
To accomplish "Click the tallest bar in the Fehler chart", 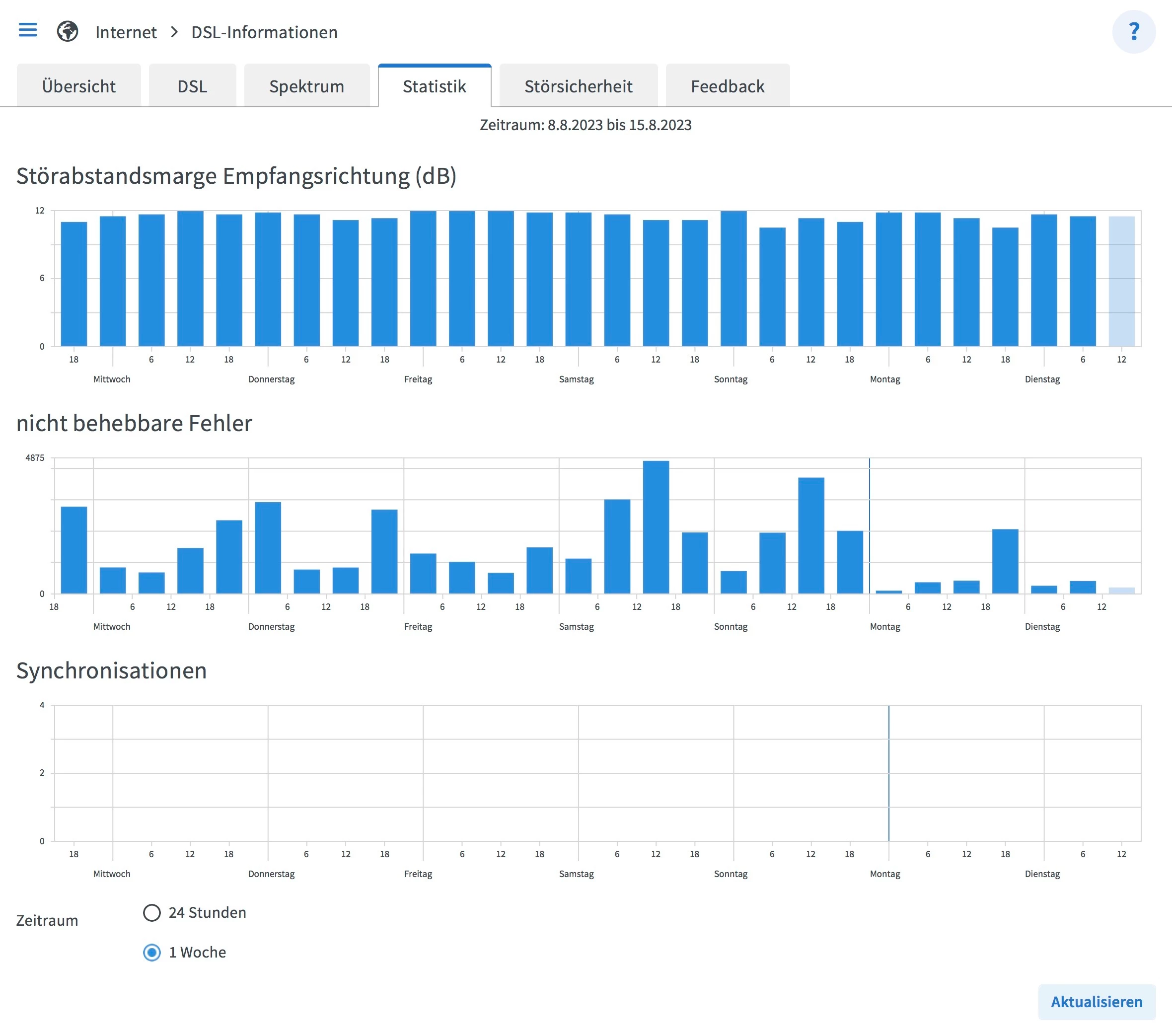I will tap(656, 527).
